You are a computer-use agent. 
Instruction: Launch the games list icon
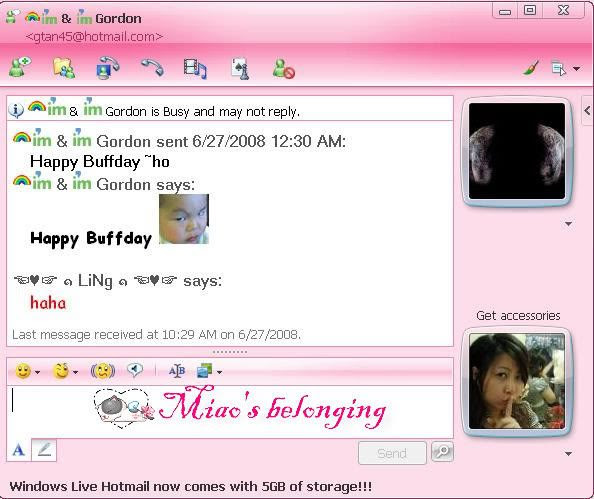240,69
